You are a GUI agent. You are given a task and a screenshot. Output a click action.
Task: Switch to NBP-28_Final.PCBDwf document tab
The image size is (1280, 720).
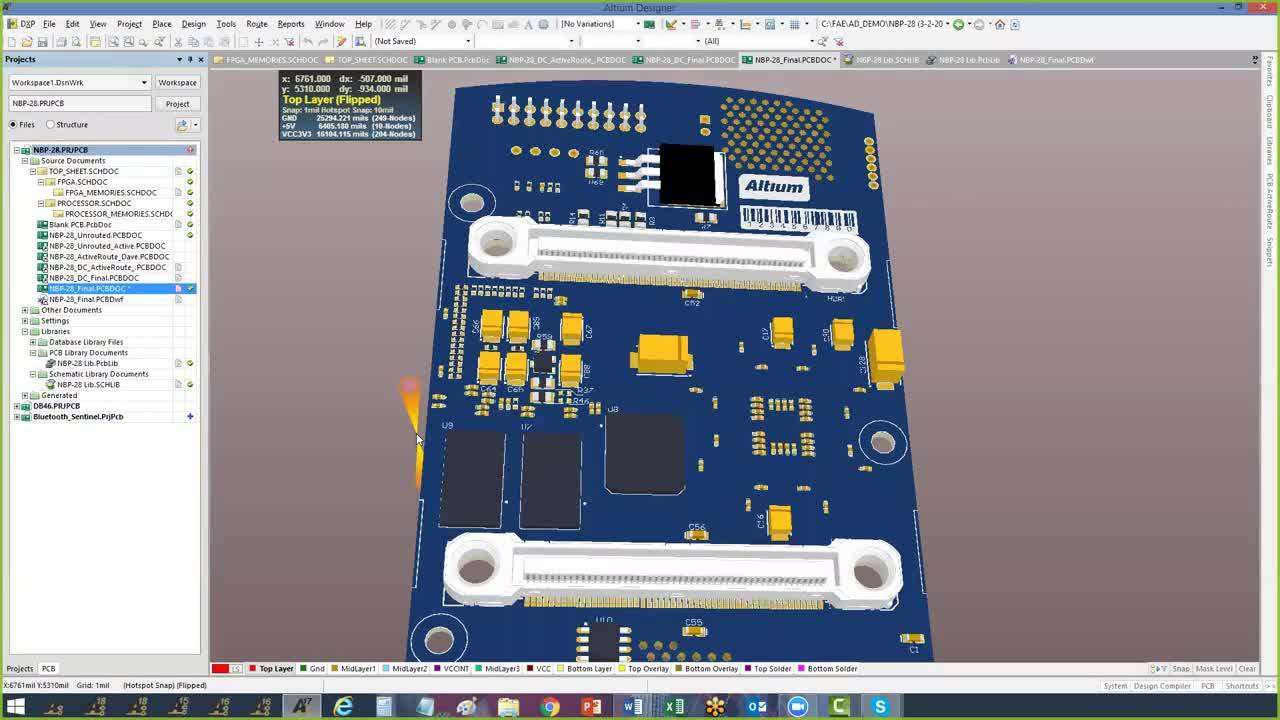[1051, 60]
